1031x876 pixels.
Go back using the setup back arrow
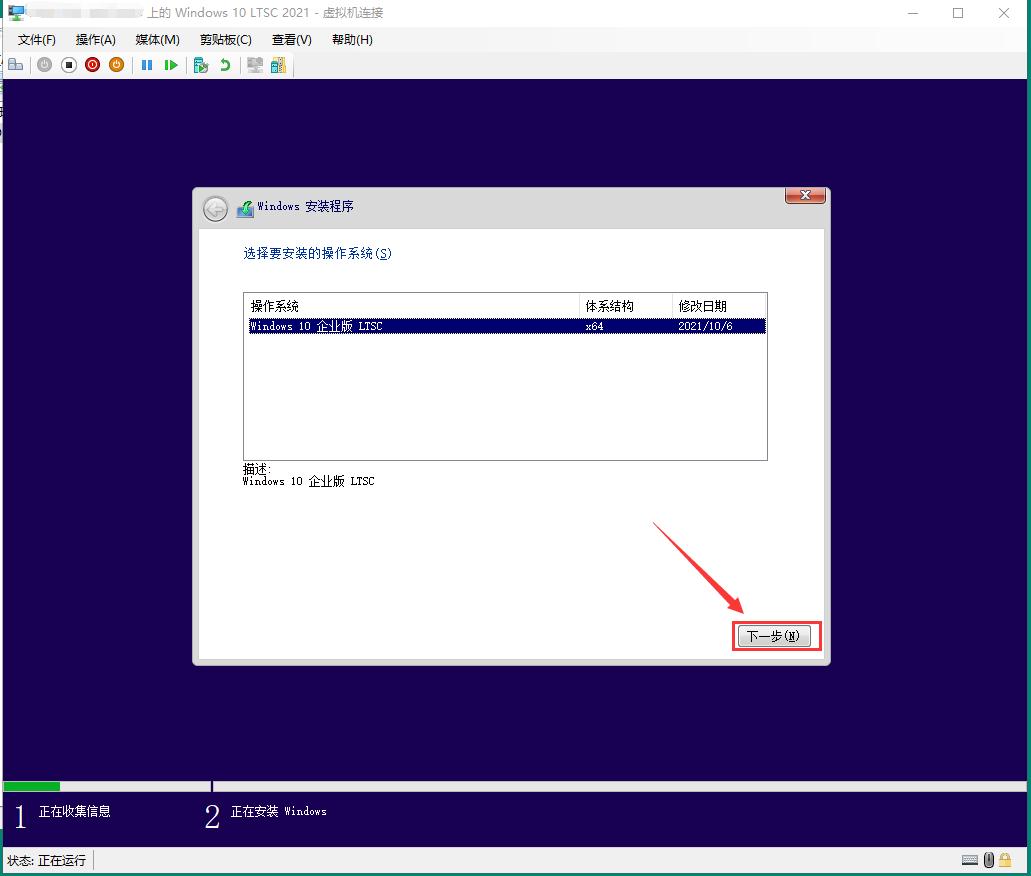pyautogui.click(x=215, y=209)
